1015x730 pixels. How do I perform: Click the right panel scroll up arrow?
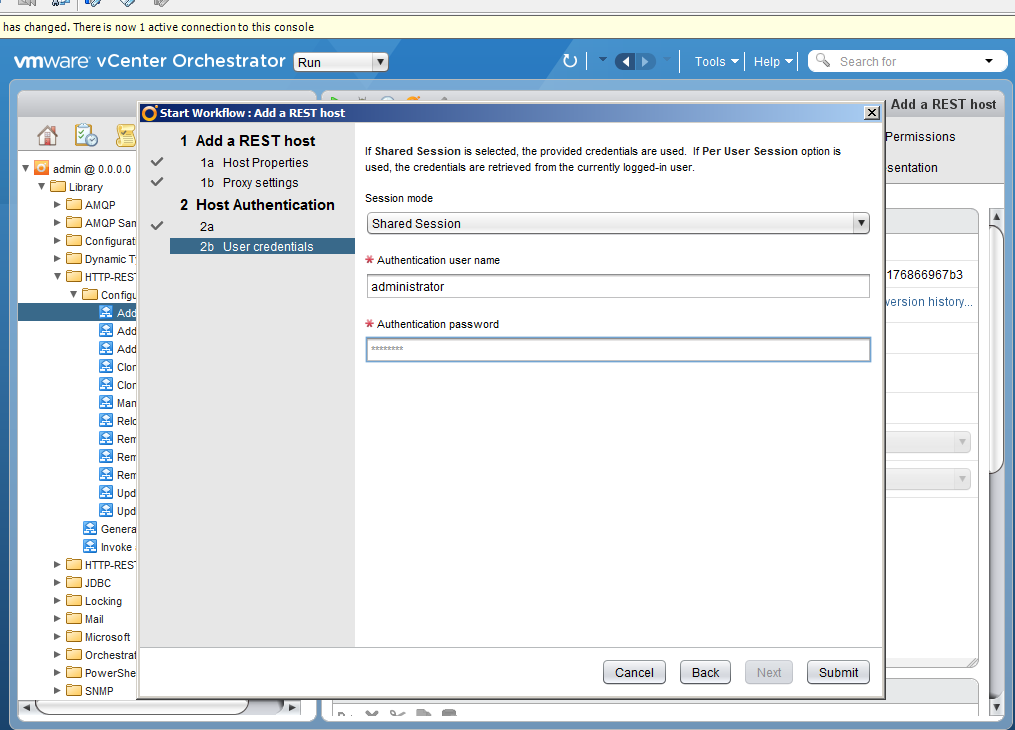[x=996, y=216]
